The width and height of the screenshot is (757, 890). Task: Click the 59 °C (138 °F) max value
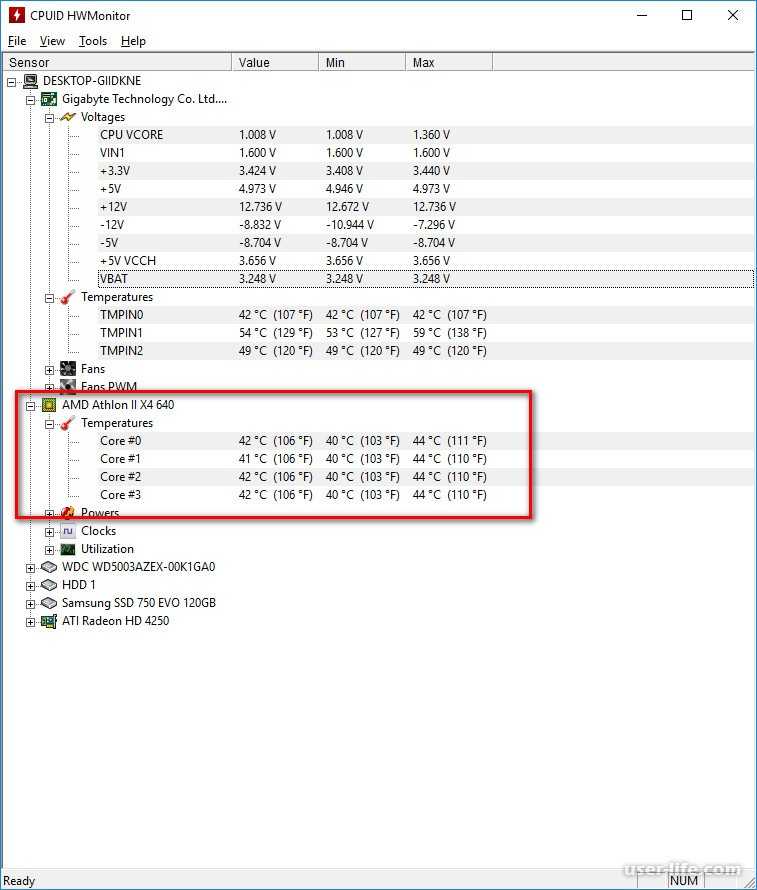(449, 333)
